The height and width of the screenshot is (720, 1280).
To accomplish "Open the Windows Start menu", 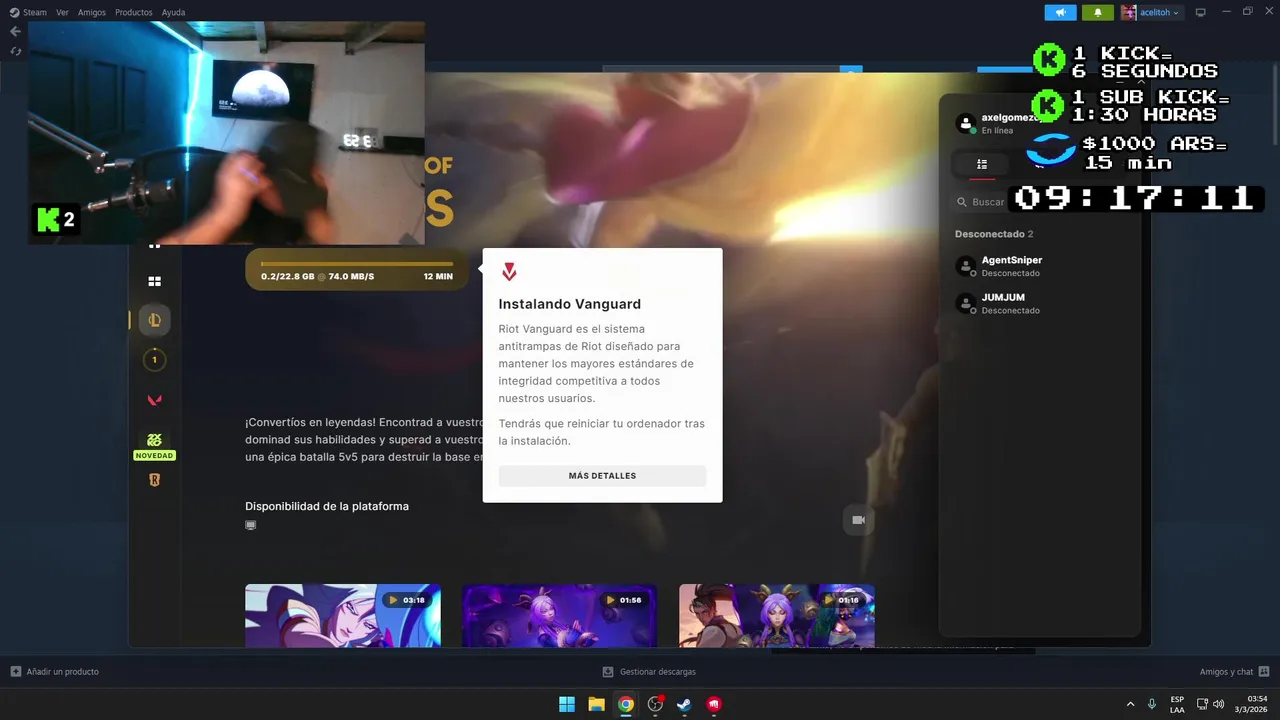I will click(x=567, y=704).
